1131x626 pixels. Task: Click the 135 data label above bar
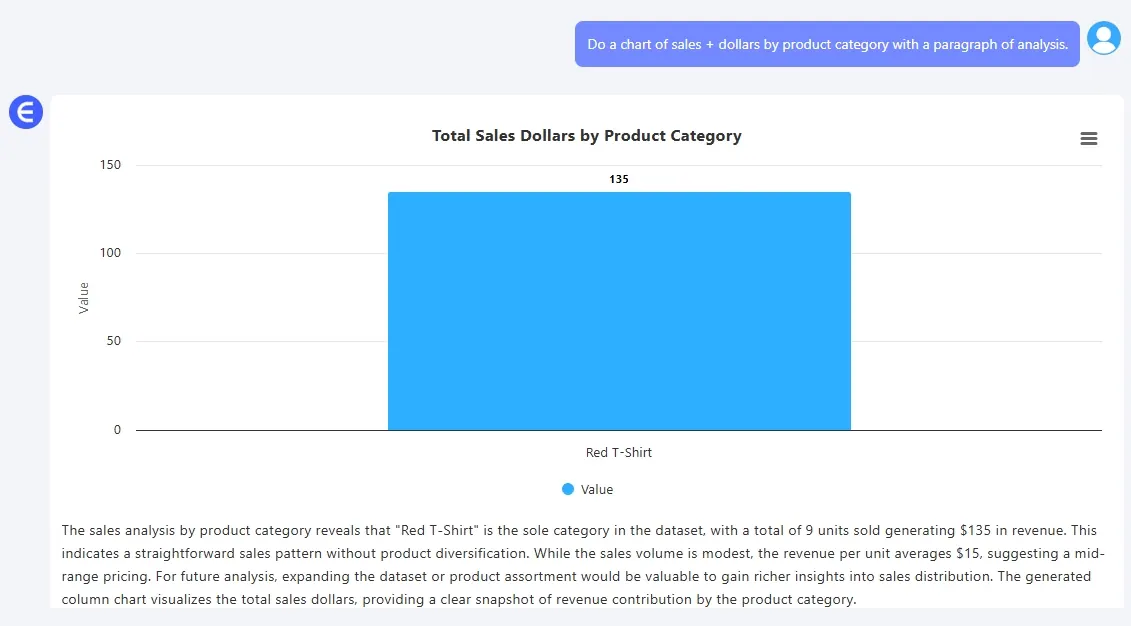pos(619,180)
